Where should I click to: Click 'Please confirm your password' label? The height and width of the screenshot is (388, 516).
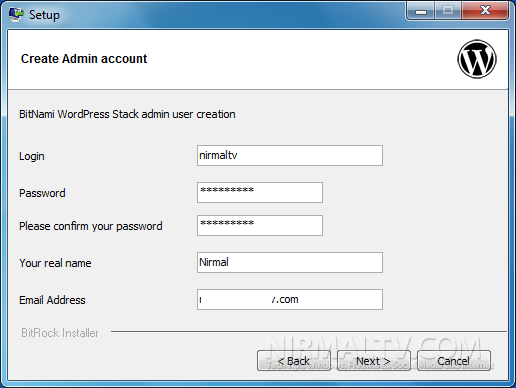(91, 226)
